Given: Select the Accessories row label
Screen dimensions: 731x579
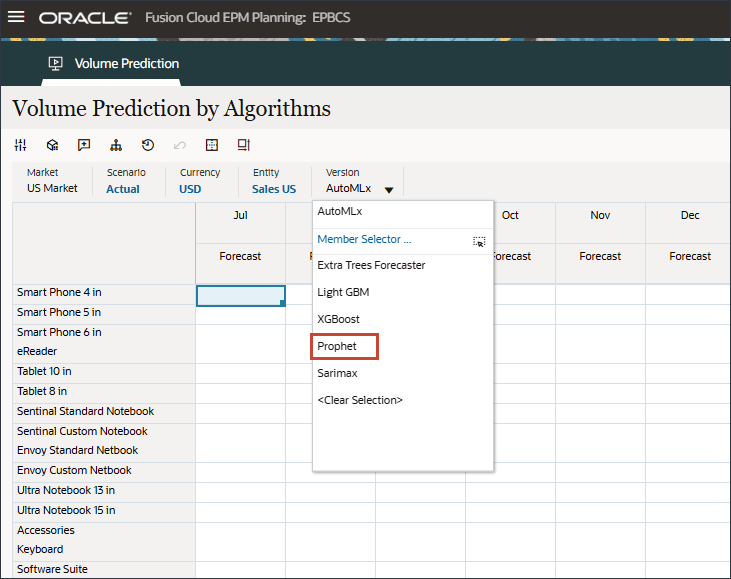Looking at the screenshot, I should tap(46, 531).
